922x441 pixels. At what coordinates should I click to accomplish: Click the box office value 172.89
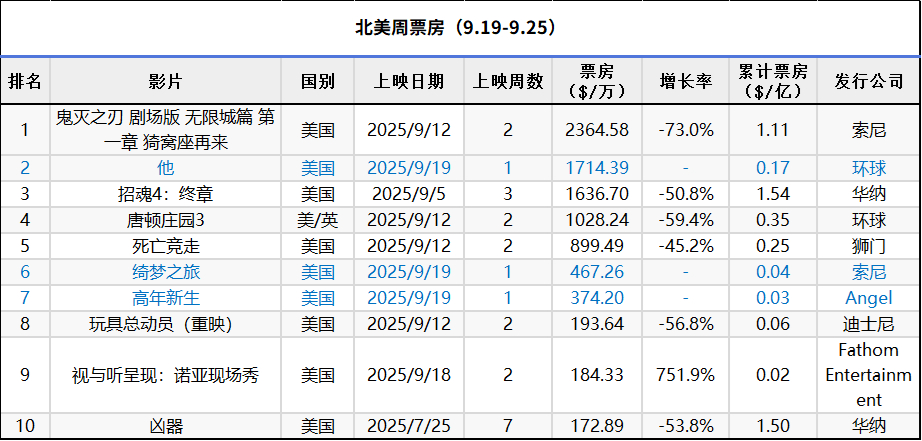597,426
